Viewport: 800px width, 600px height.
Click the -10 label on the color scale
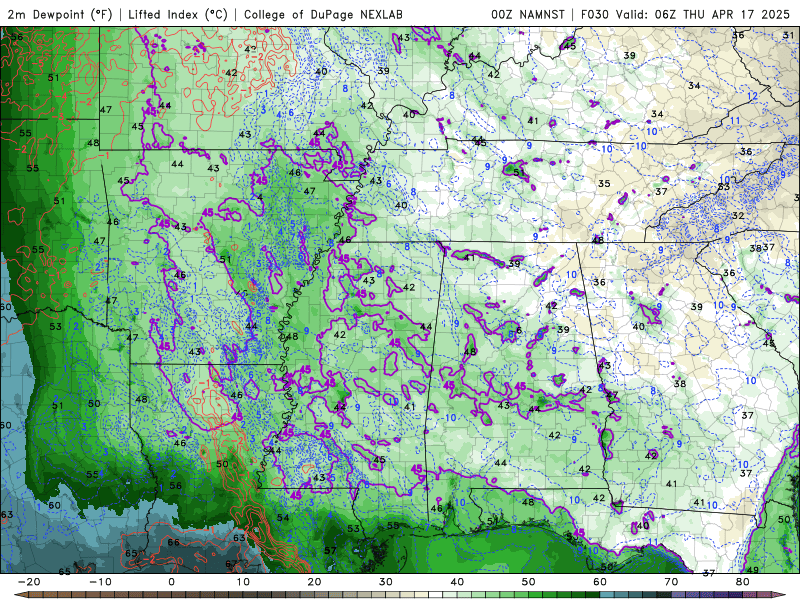(100, 582)
